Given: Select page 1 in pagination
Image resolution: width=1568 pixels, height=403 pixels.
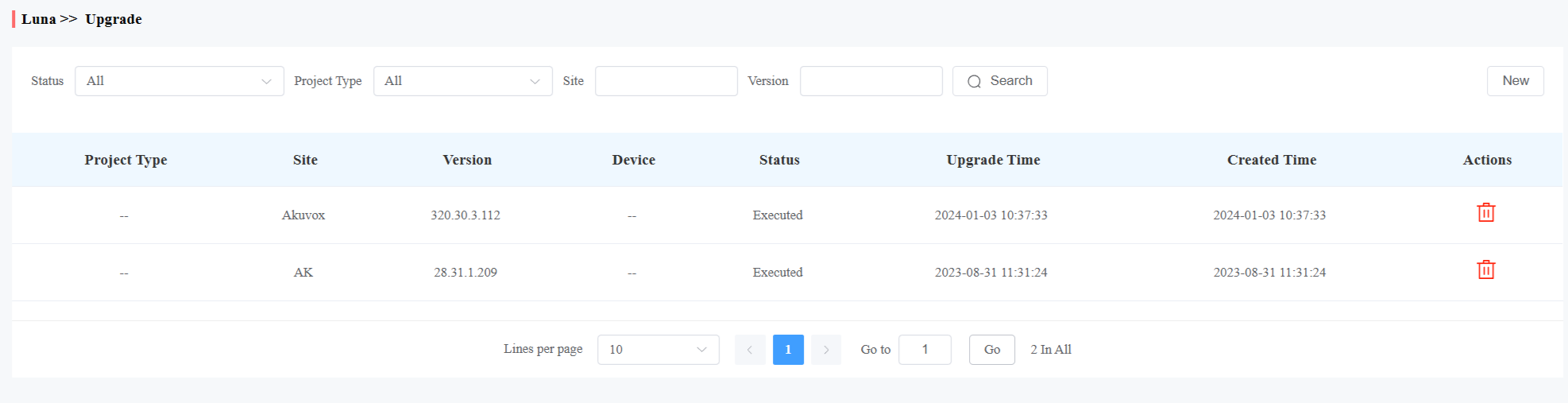Looking at the screenshot, I should pos(788,350).
